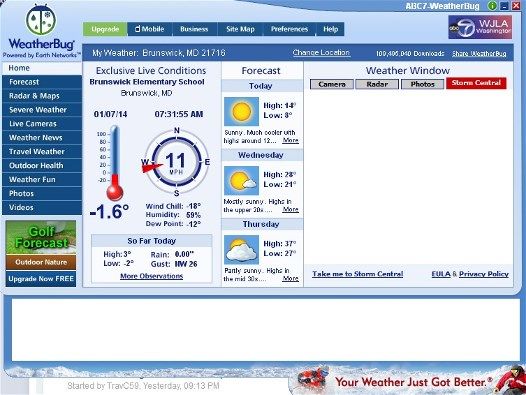This screenshot has height=395, width=526.
Task: Click the Change Location link
Action: click(321, 53)
